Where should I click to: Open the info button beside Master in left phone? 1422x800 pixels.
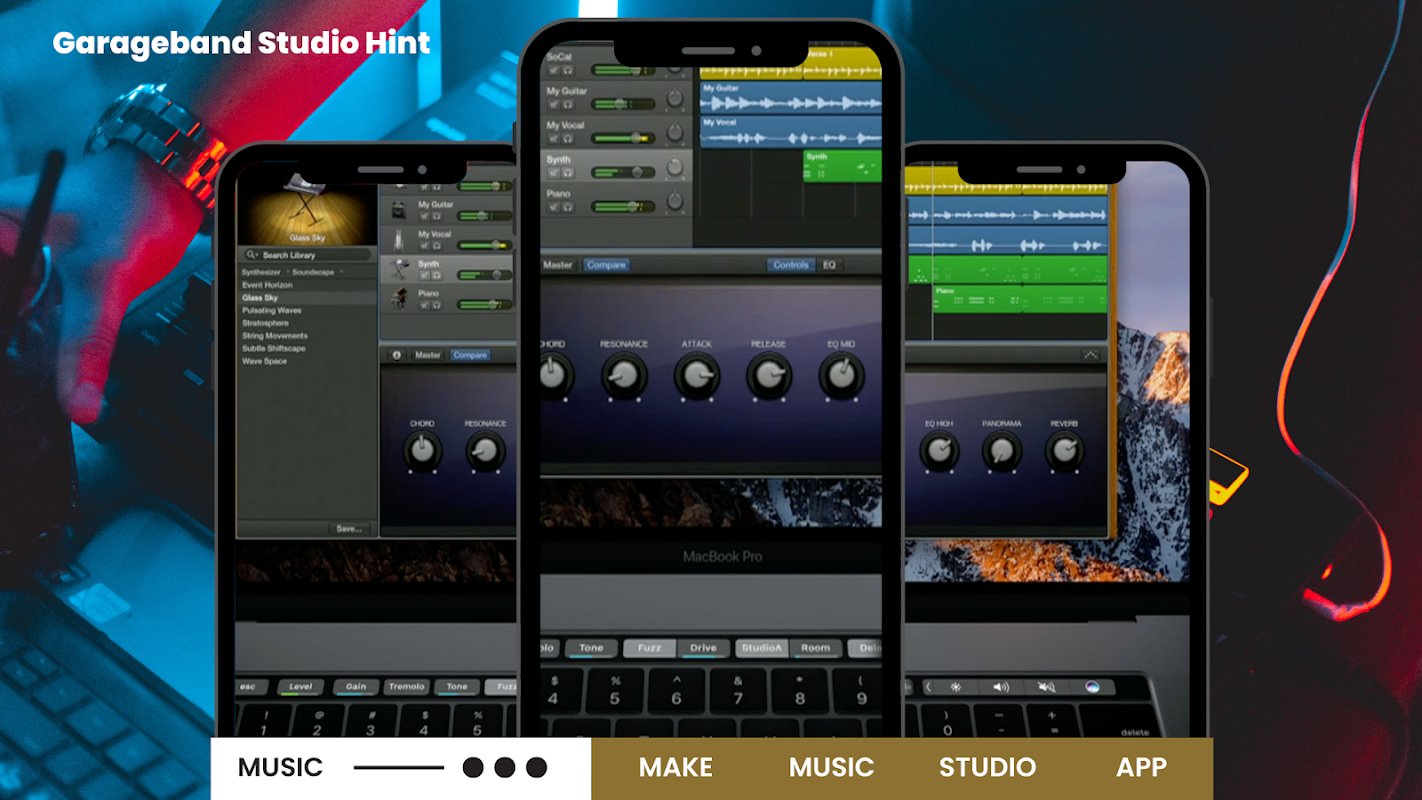click(x=396, y=355)
